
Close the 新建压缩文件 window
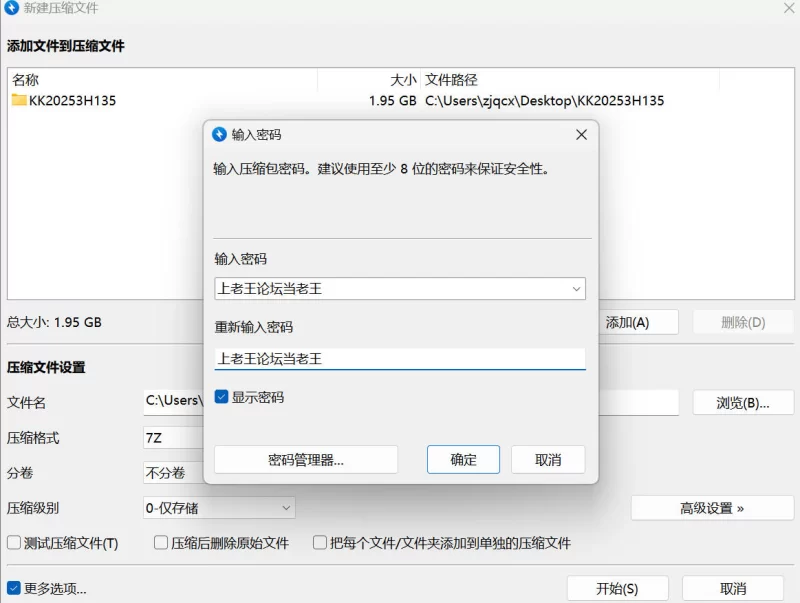(x=789, y=8)
